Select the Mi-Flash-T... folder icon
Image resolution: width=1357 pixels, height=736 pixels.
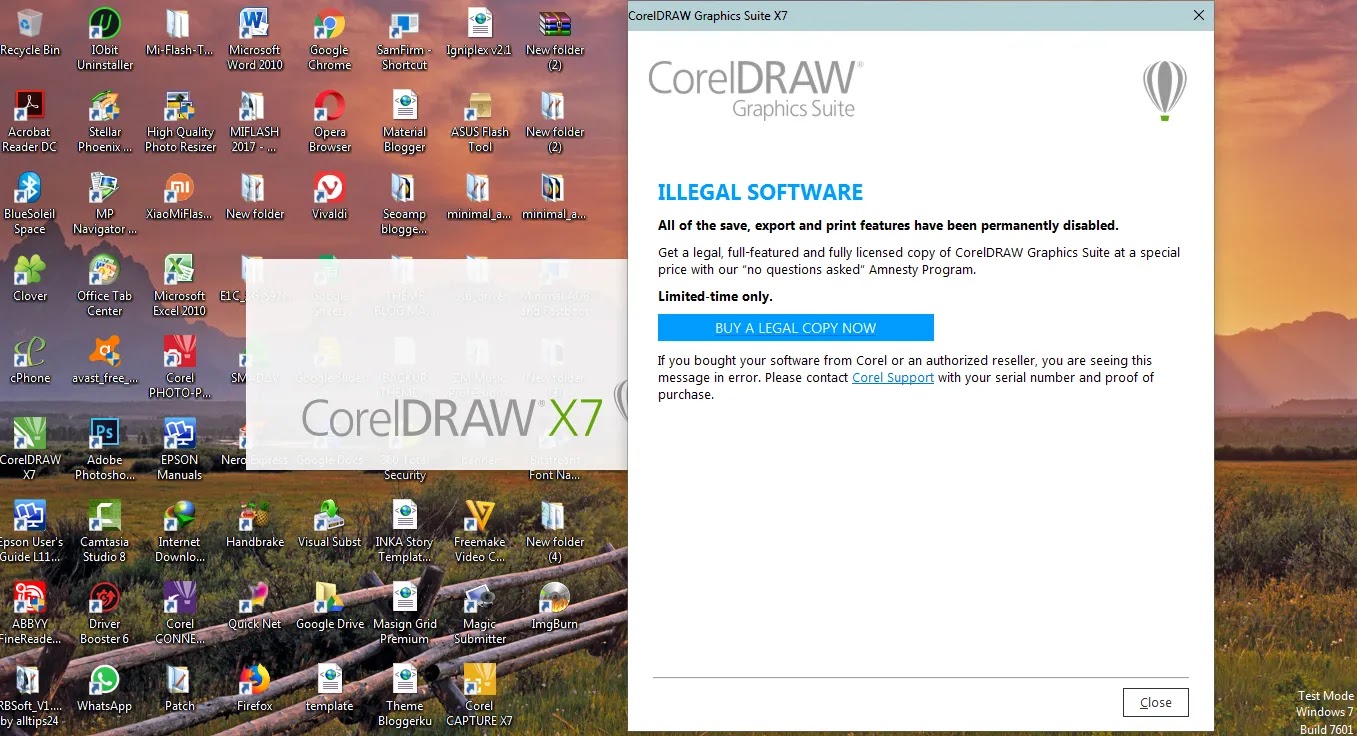point(179,33)
